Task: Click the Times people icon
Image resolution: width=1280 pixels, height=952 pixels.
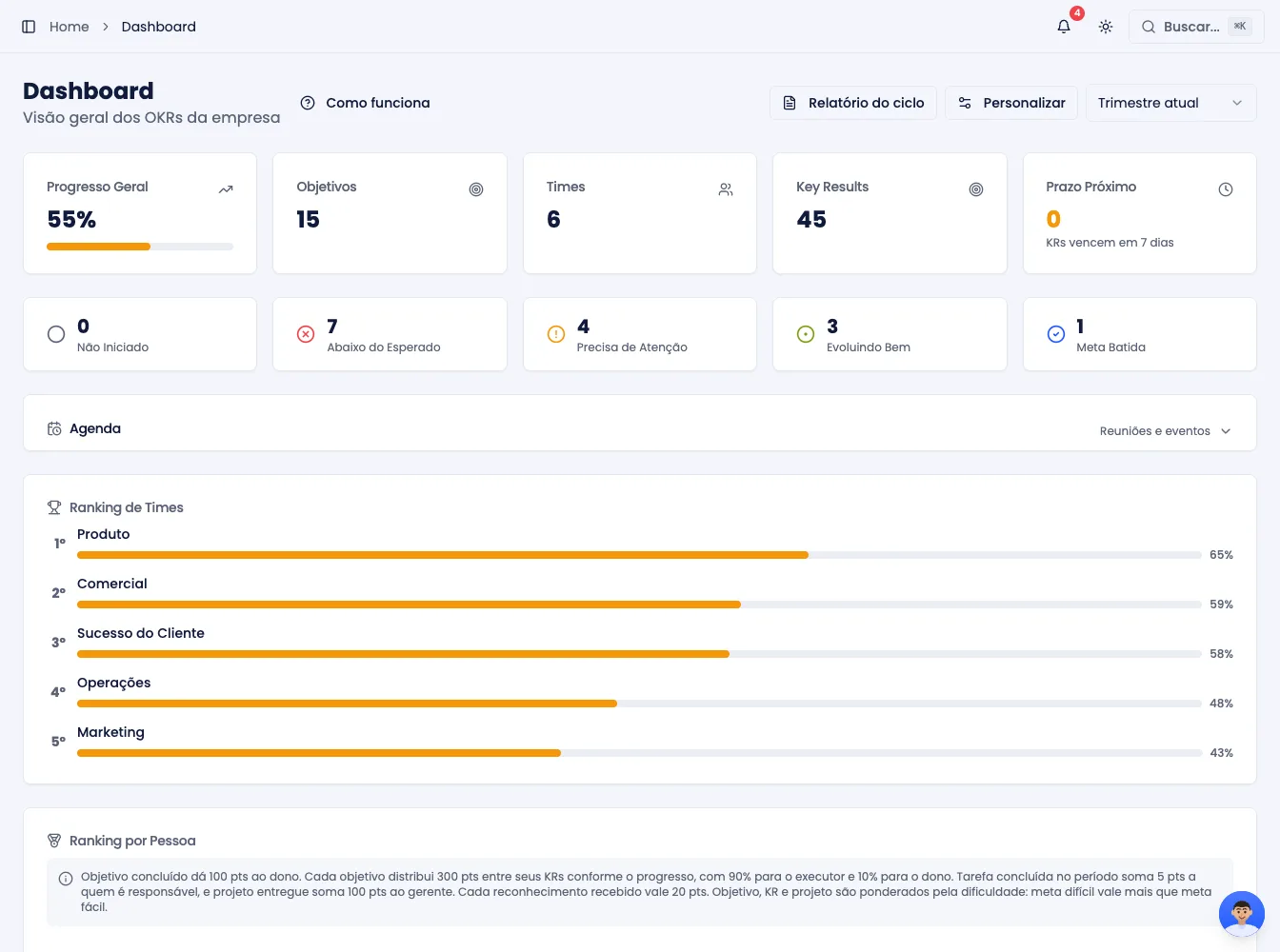Action: coord(726,189)
